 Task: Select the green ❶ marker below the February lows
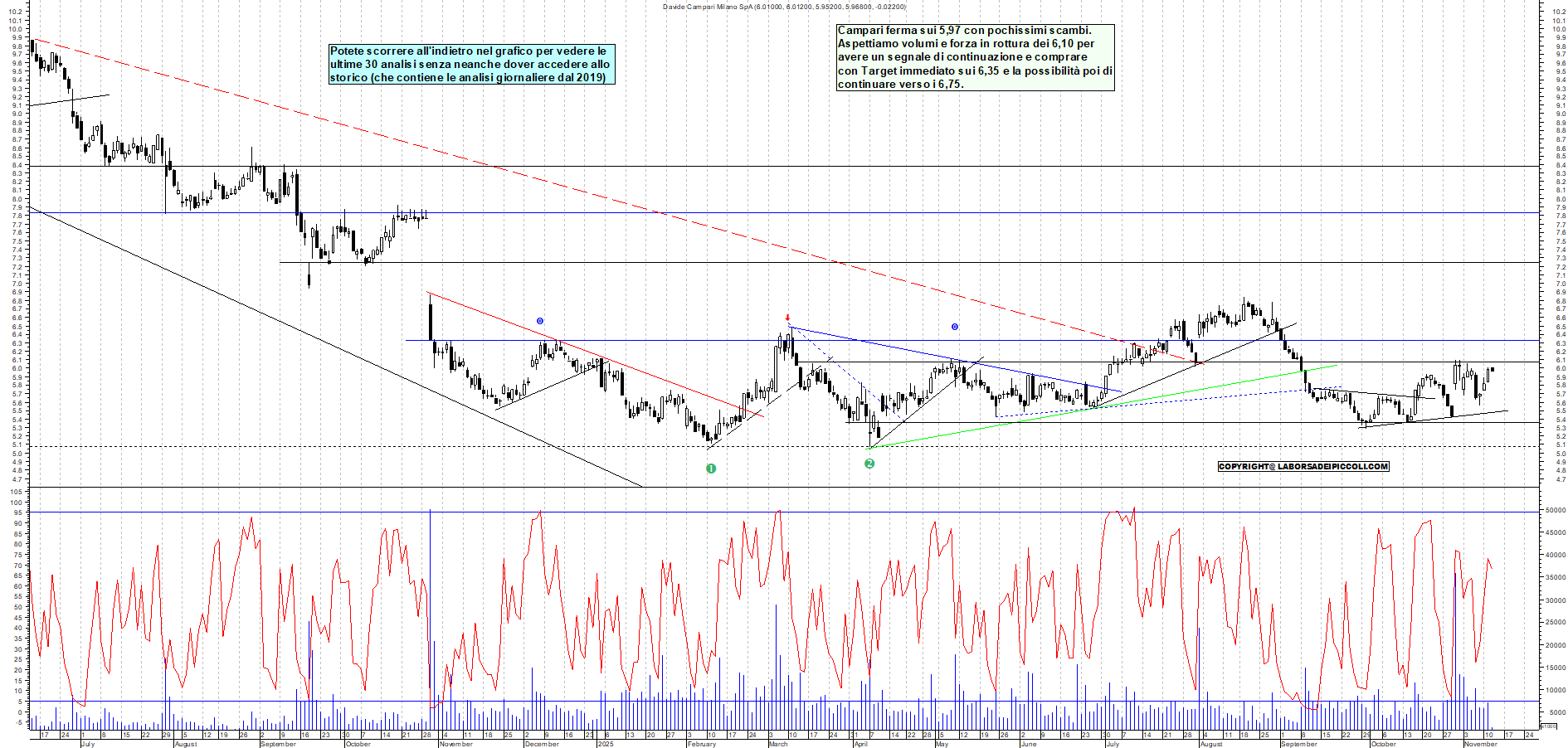(712, 469)
